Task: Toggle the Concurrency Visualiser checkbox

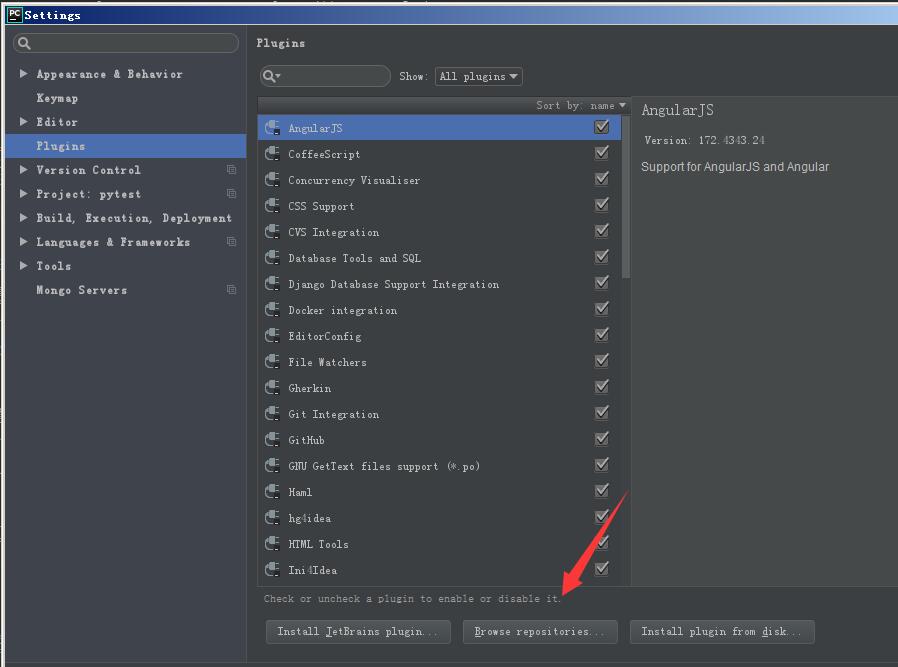Action: (601, 179)
